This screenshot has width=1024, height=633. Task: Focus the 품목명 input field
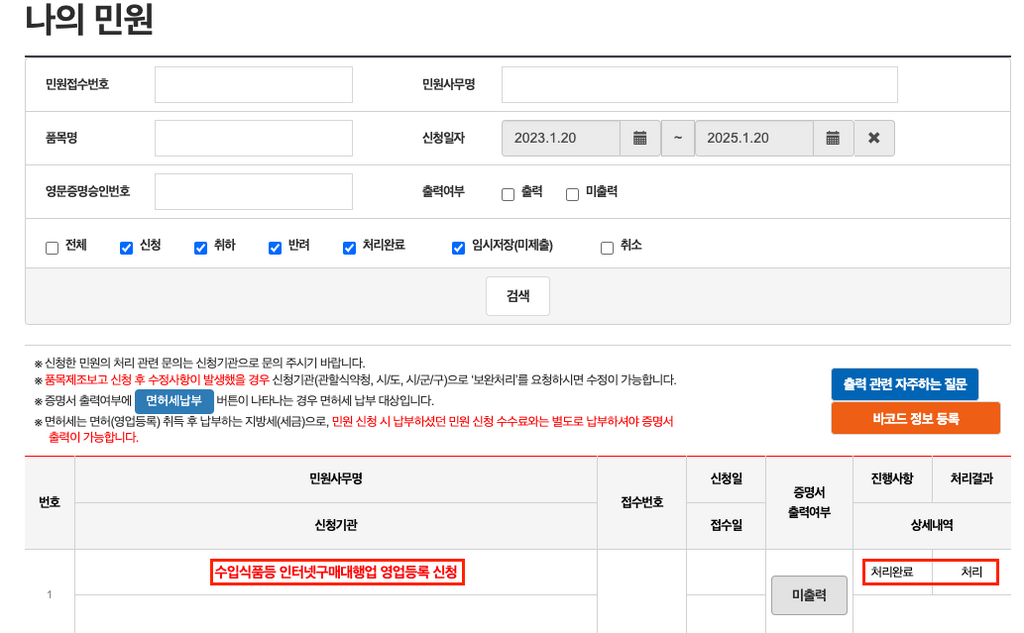click(x=253, y=138)
